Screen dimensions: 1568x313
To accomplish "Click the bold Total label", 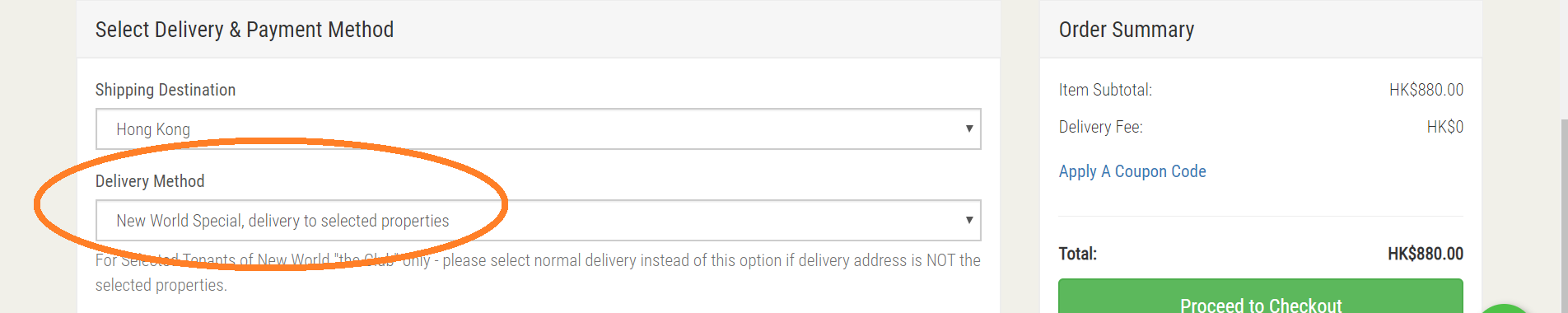I will (1078, 254).
